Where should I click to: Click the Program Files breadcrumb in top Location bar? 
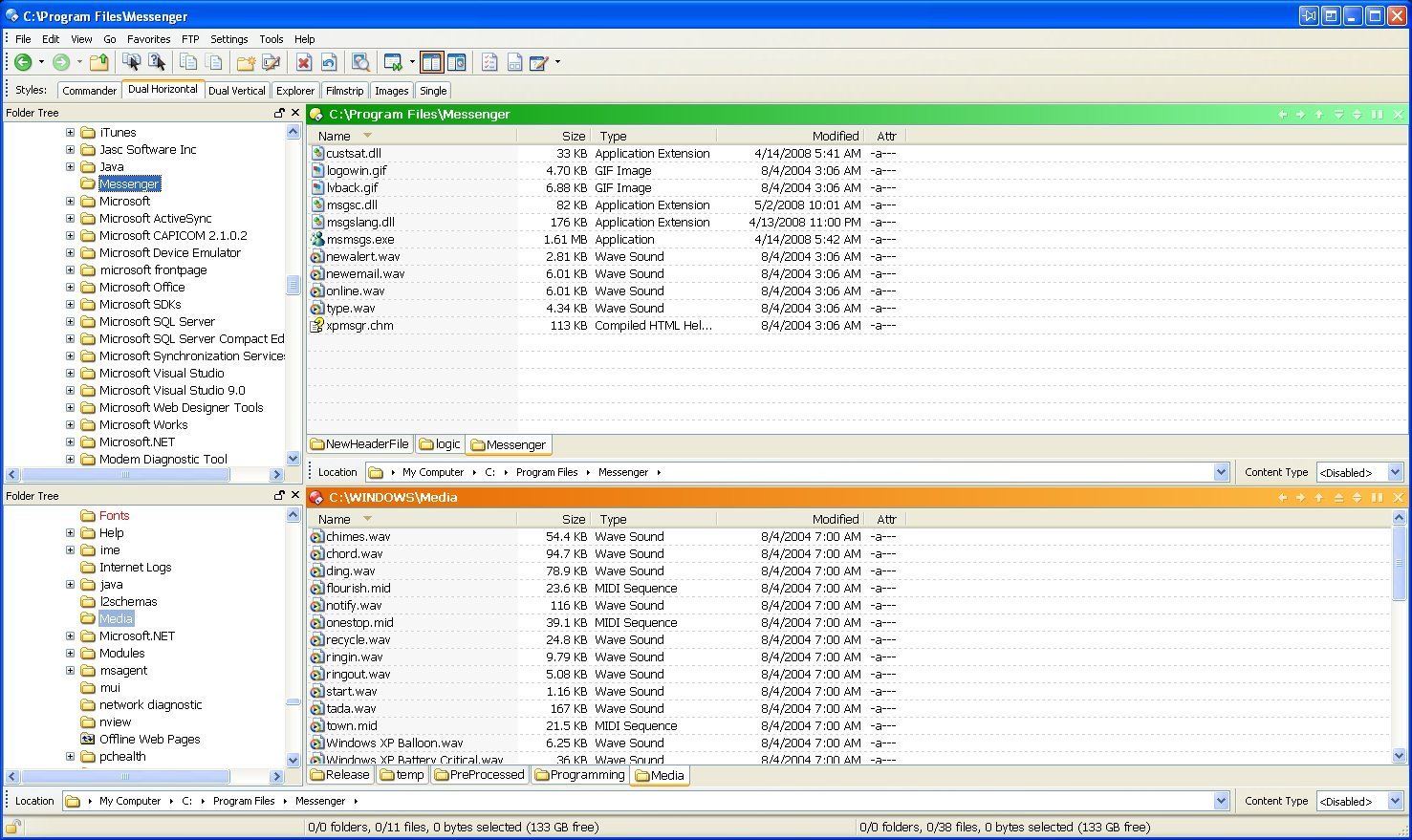(546, 472)
